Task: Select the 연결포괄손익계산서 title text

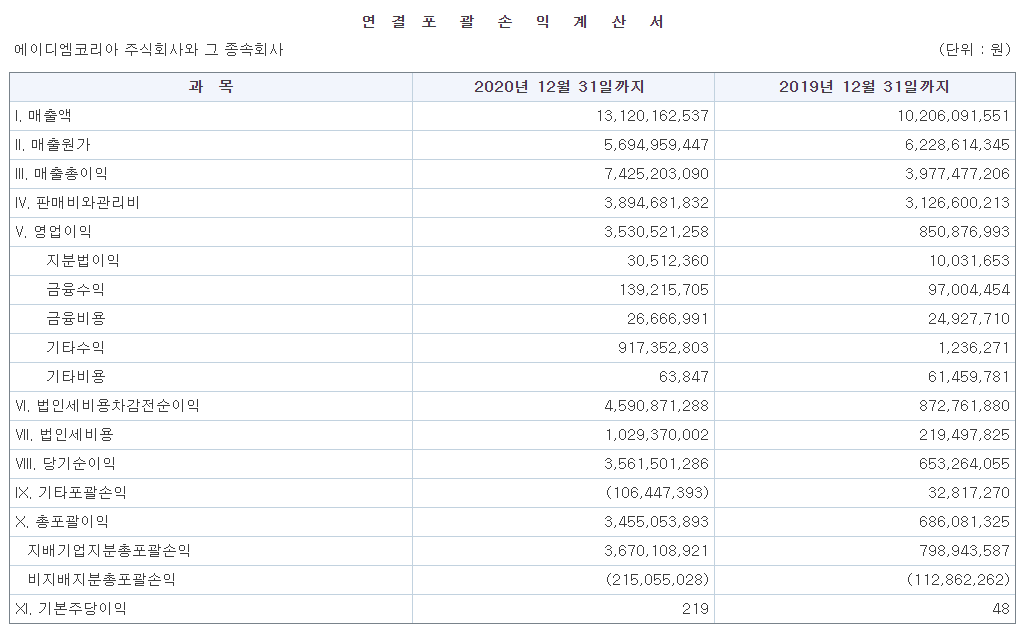Action: coord(513,22)
